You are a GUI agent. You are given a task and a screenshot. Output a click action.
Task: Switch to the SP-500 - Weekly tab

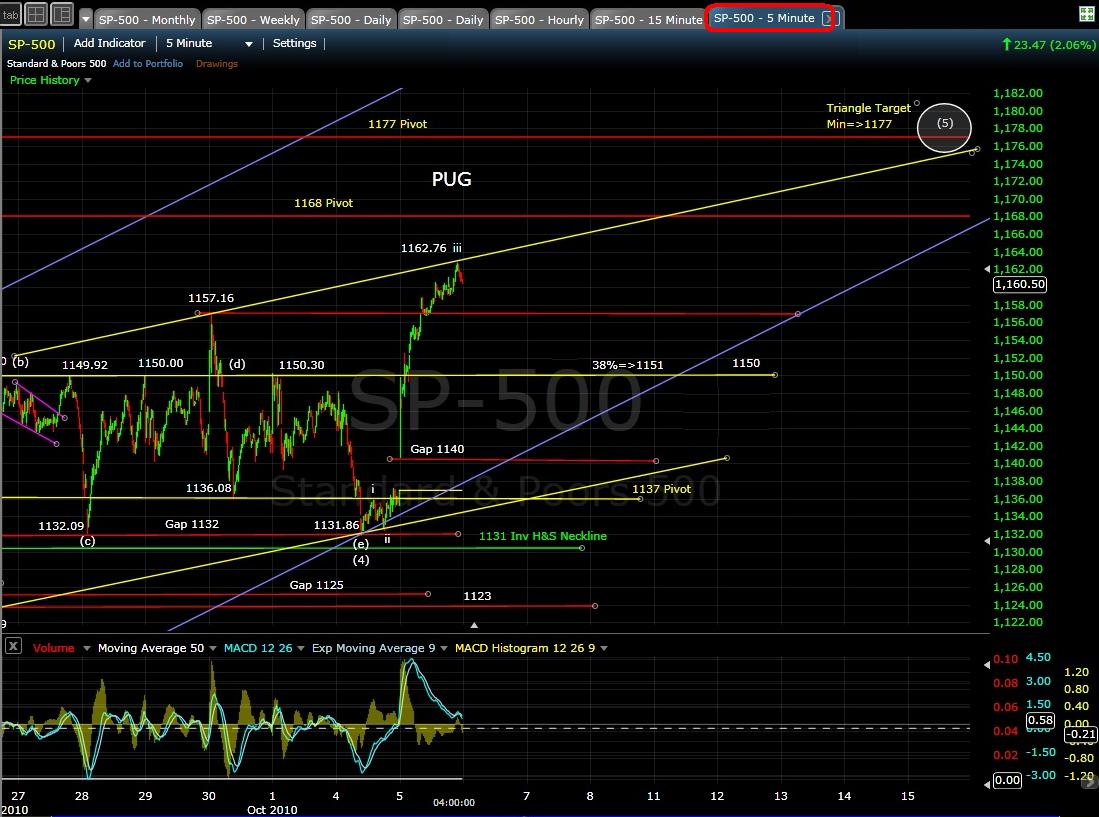click(x=253, y=20)
